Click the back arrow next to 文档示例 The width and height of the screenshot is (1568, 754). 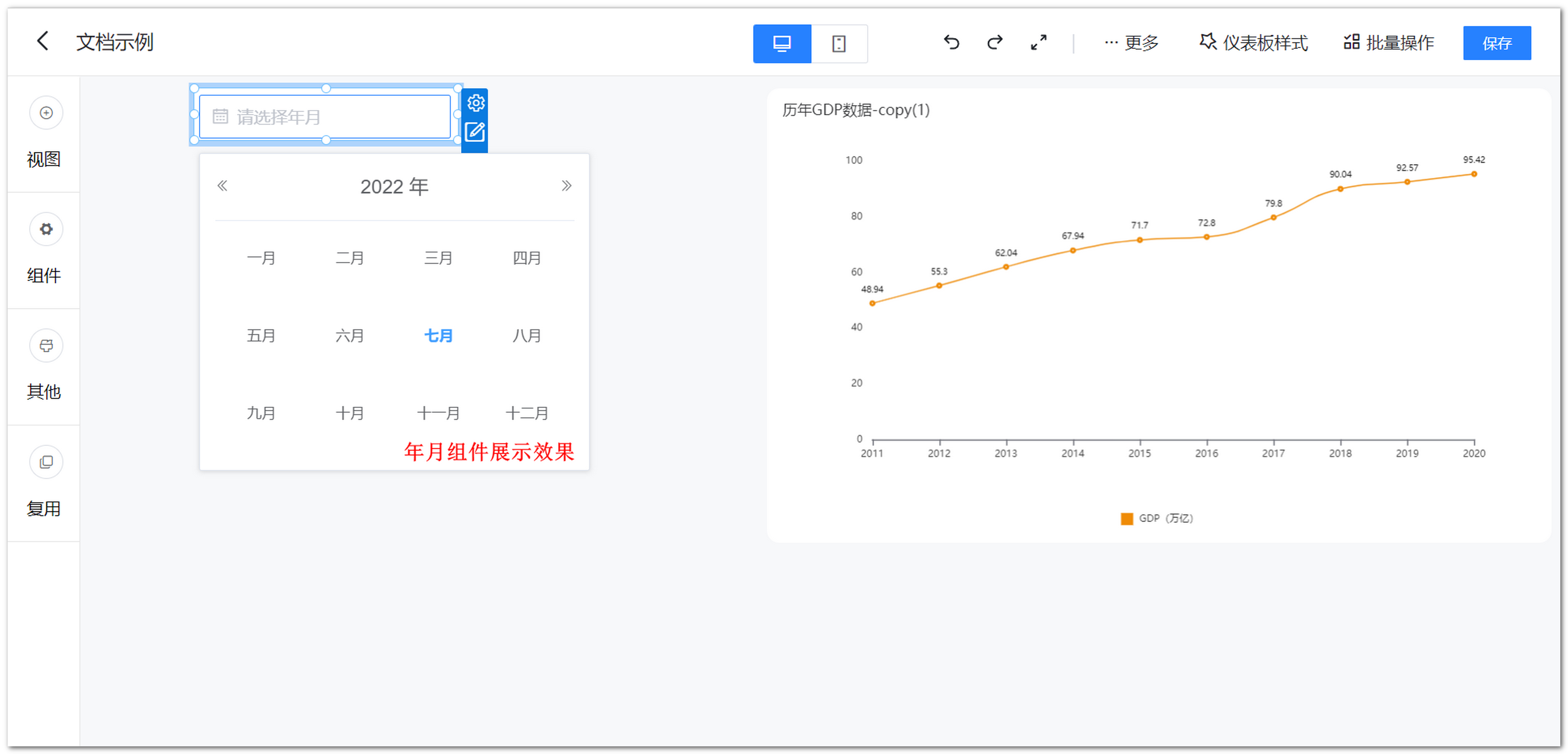click(42, 41)
